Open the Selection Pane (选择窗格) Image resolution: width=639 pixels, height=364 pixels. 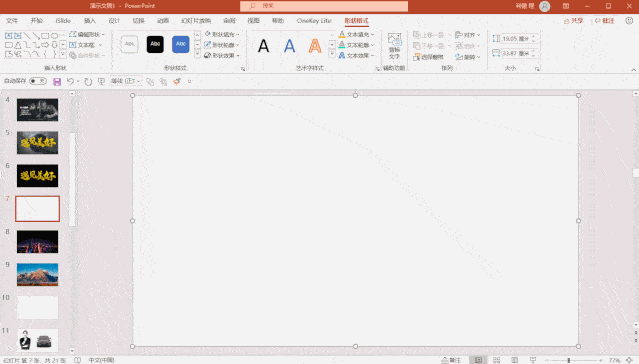pyautogui.click(x=428, y=57)
